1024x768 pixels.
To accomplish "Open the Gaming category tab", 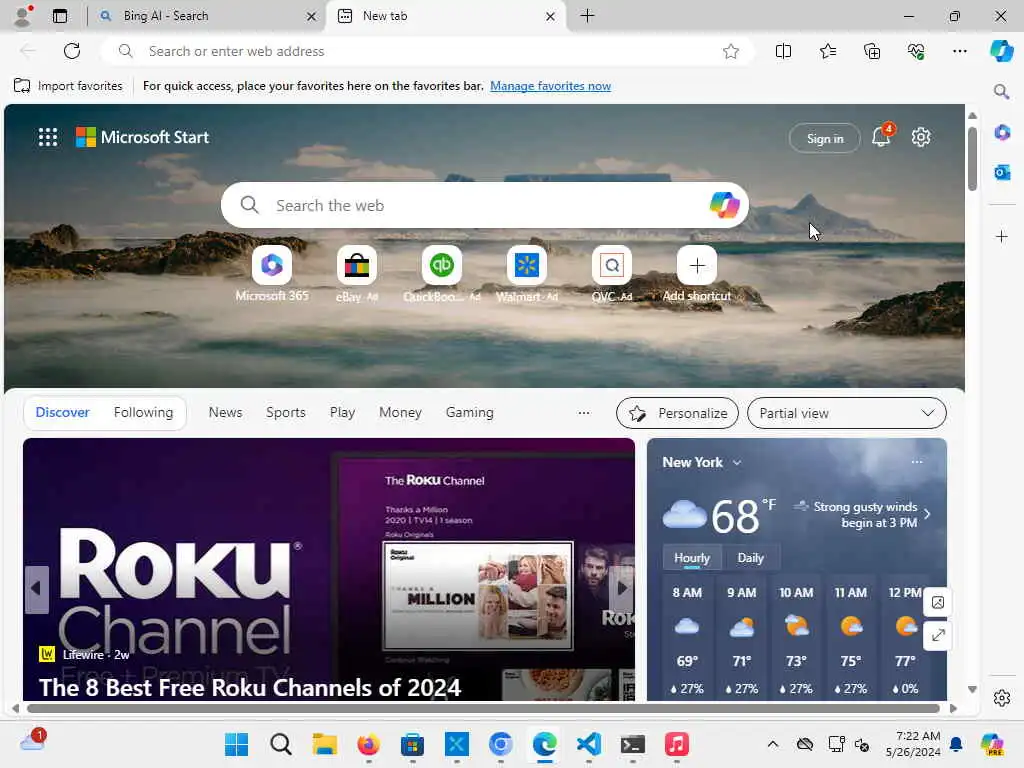I will click(x=470, y=412).
